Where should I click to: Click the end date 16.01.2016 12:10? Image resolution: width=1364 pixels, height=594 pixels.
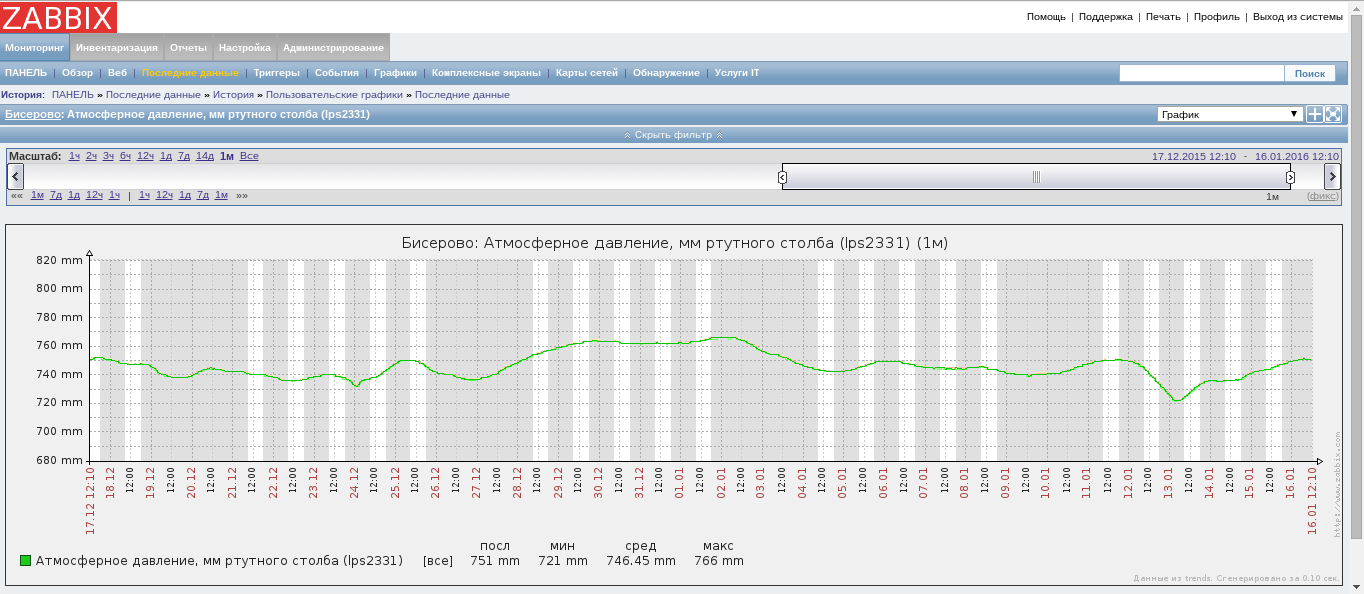click(x=1297, y=156)
